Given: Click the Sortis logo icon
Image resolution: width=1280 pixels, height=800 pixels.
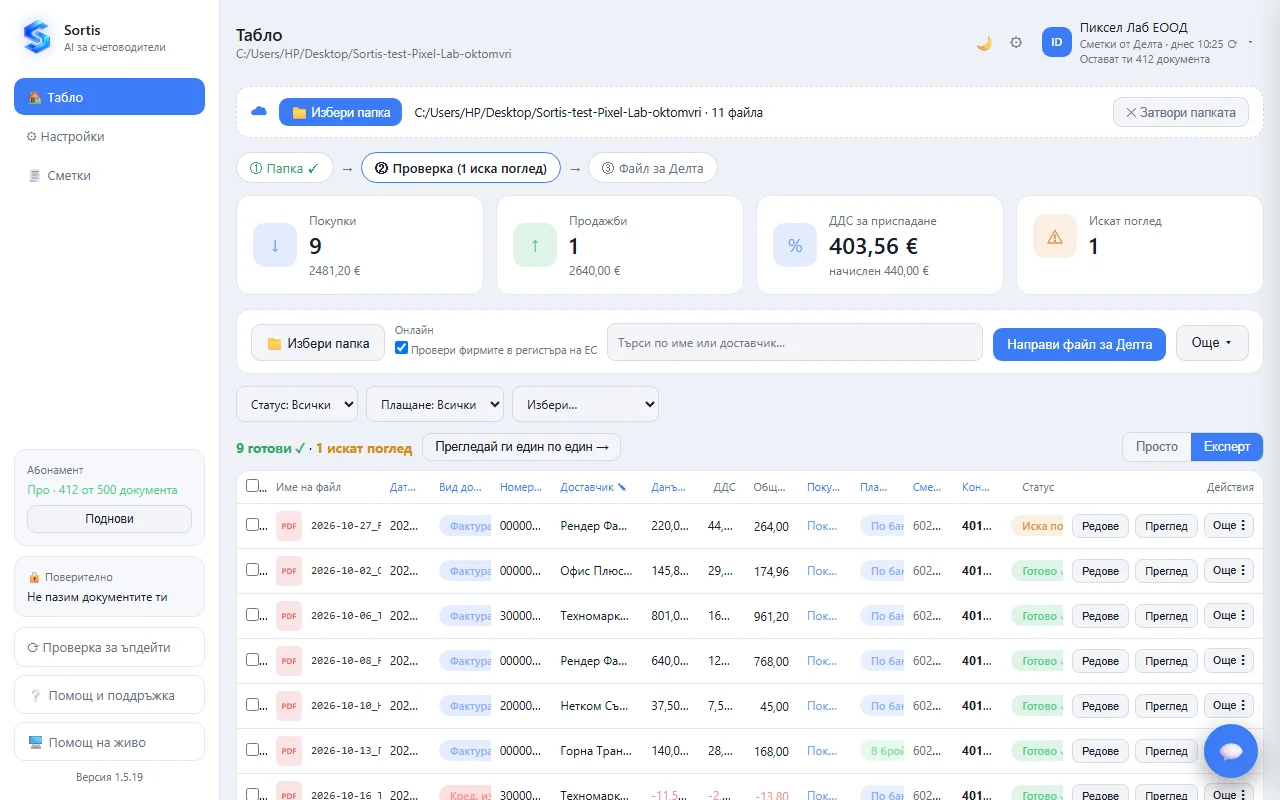Looking at the screenshot, I should pyautogui.click(x=37, y=38).
